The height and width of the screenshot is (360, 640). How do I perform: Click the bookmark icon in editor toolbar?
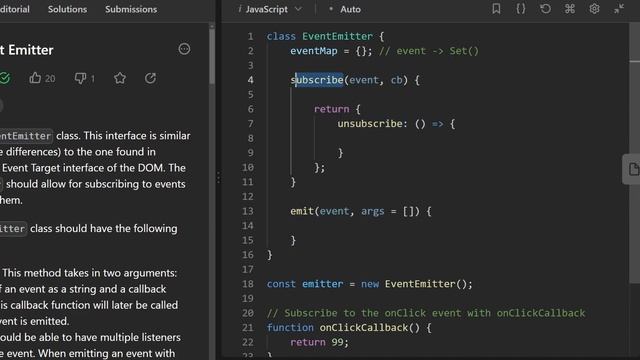click(496, 9)
